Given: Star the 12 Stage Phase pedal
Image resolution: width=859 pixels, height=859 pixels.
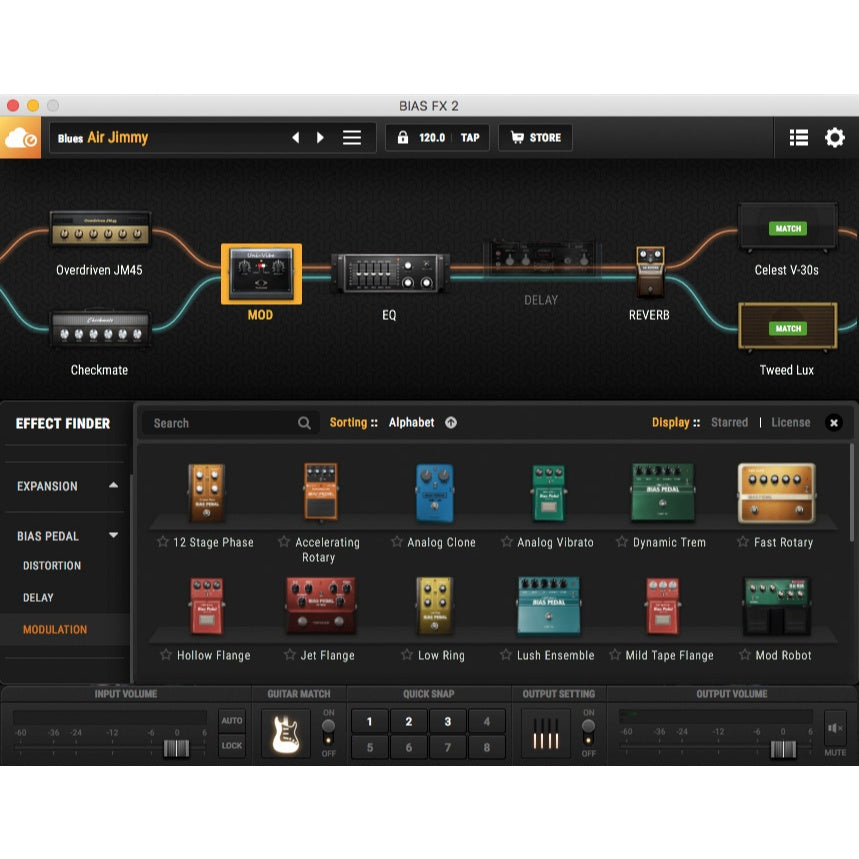Looking at the screenshot, I should point(165,542).
